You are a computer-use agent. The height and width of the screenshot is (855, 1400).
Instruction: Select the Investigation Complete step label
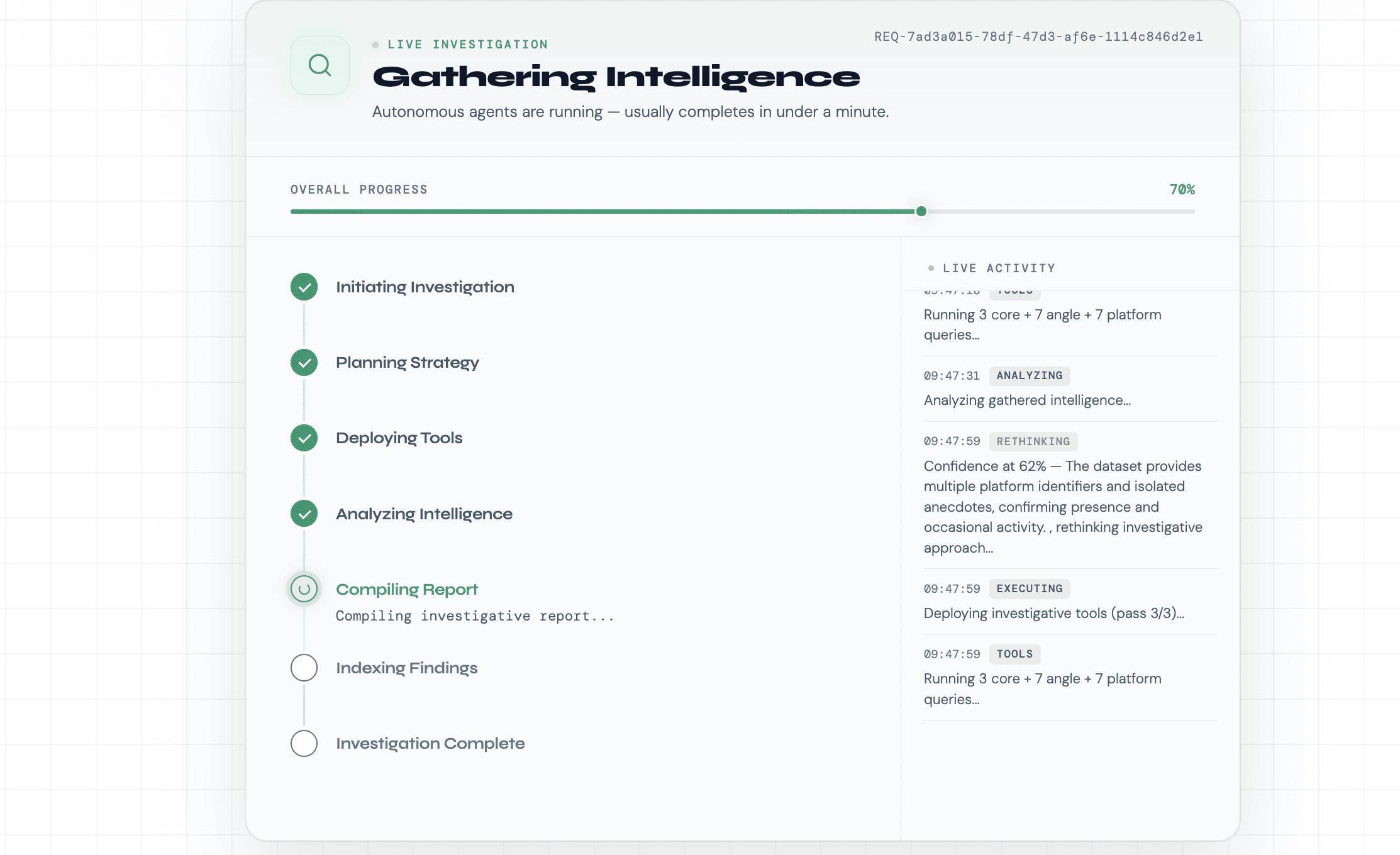click(430, 743)
